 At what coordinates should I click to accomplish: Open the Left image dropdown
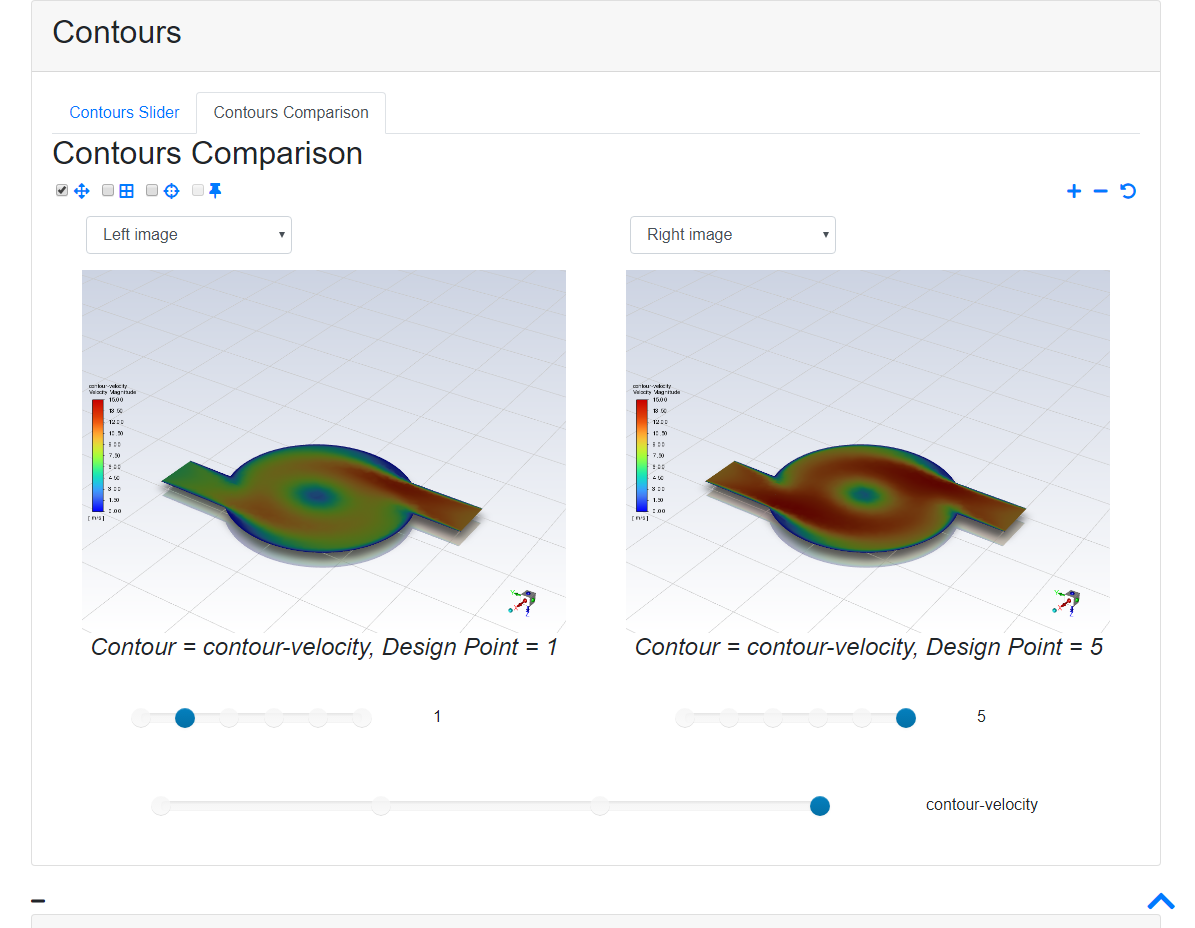tap(188, 234)
